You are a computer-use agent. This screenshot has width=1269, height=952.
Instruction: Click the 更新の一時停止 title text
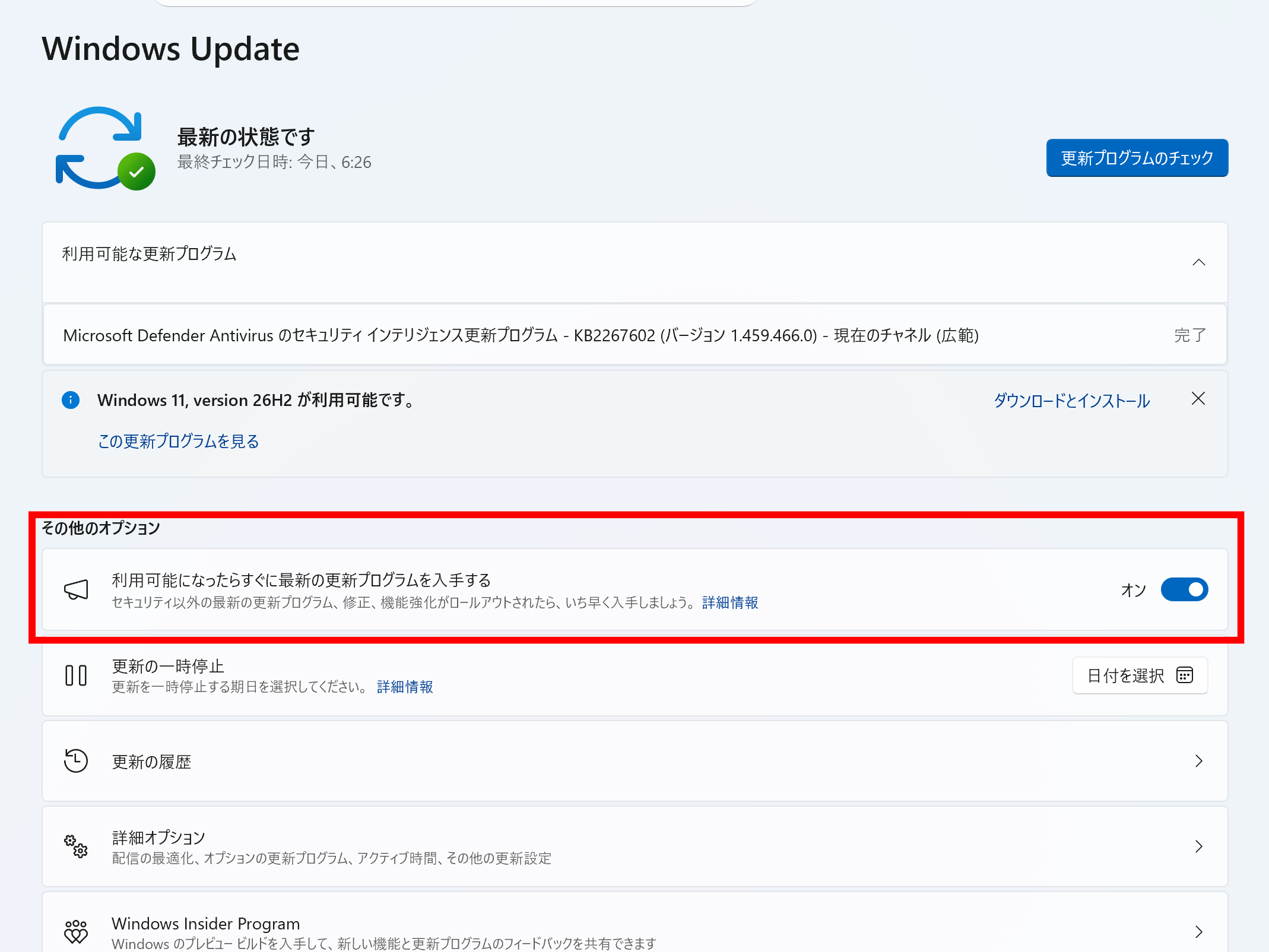point(168,666)
